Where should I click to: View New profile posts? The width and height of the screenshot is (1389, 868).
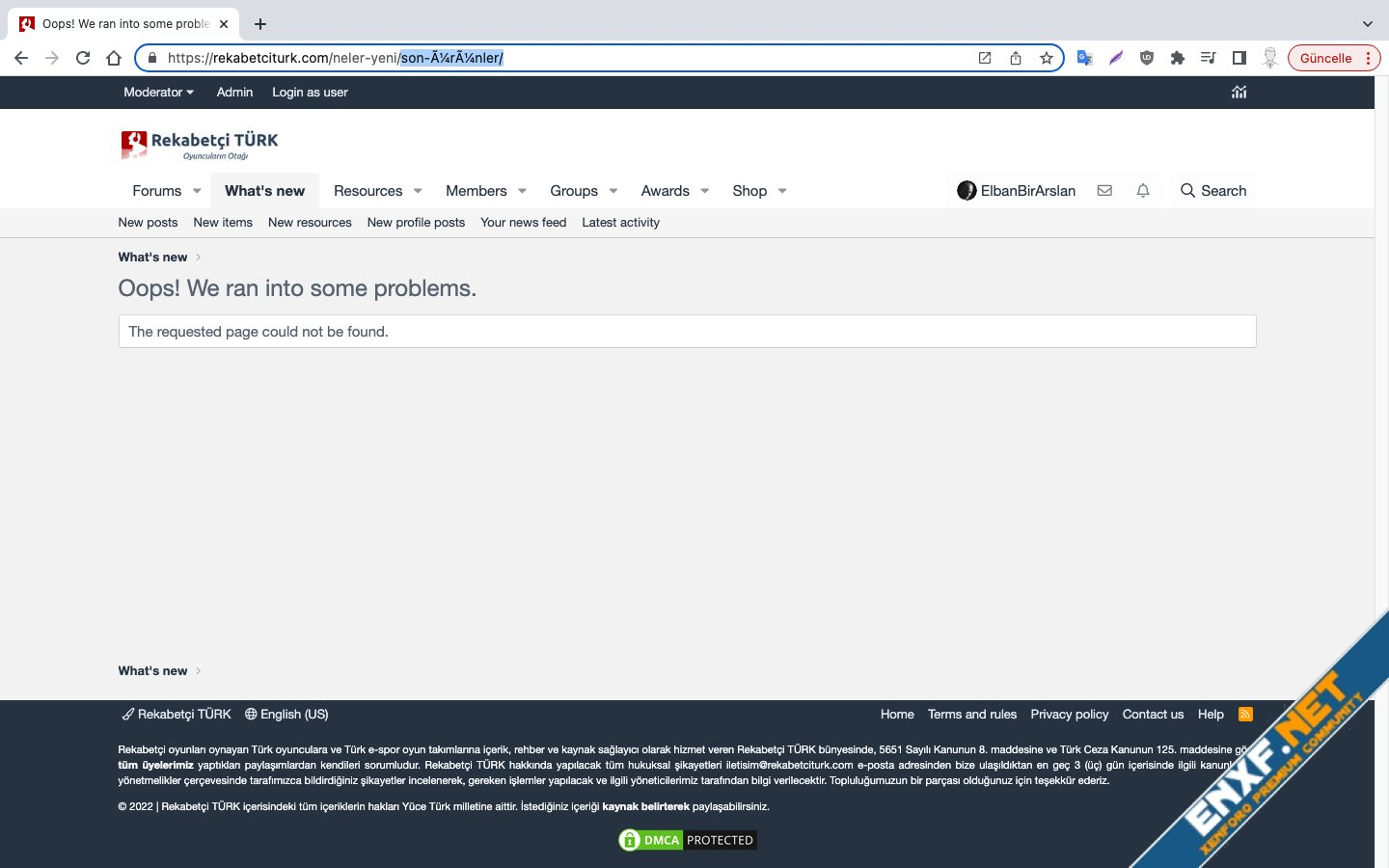(x=416, y=223)
